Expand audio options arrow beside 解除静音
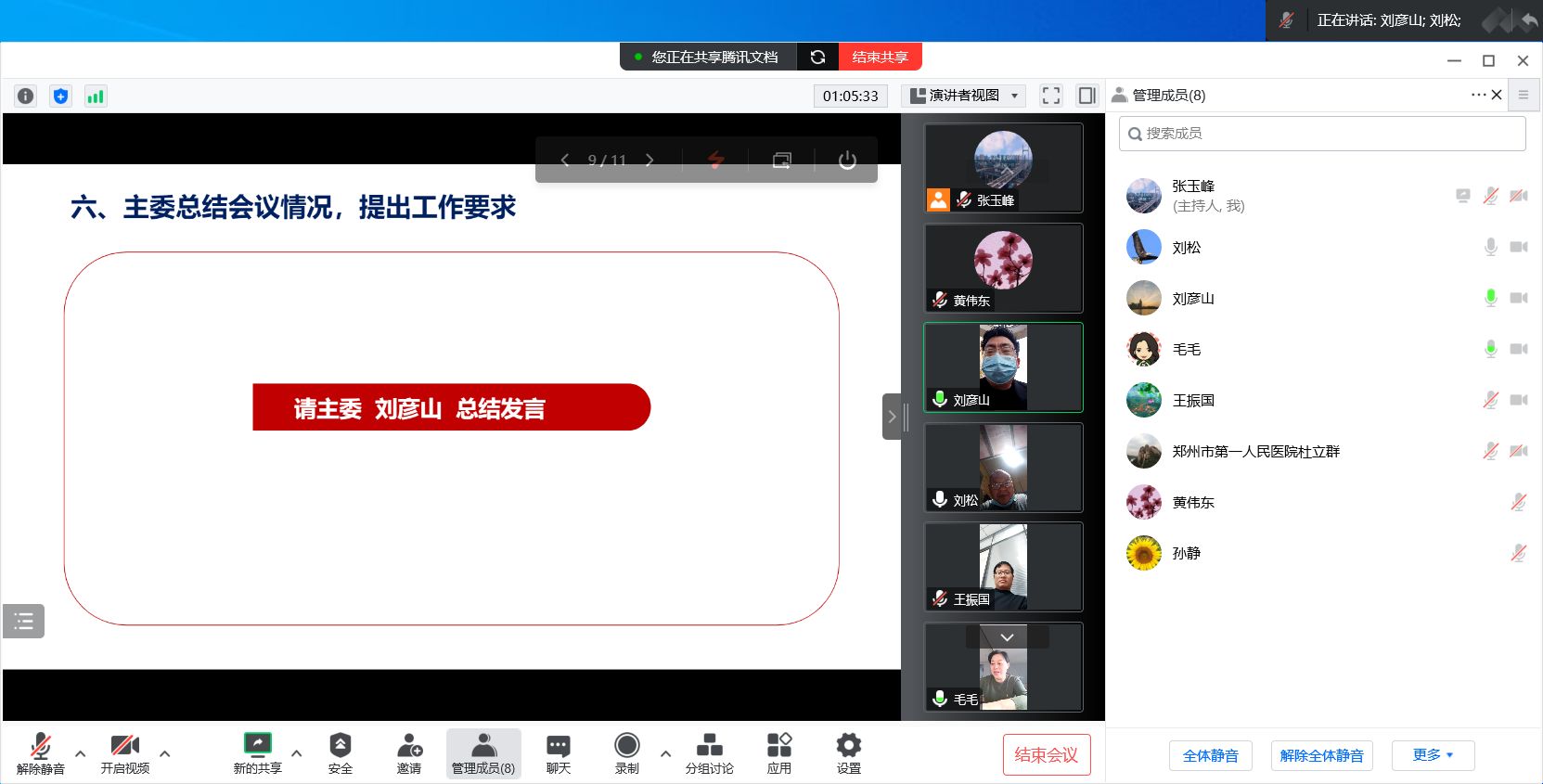Screen dimensions: 1543x784 point(81,753)
